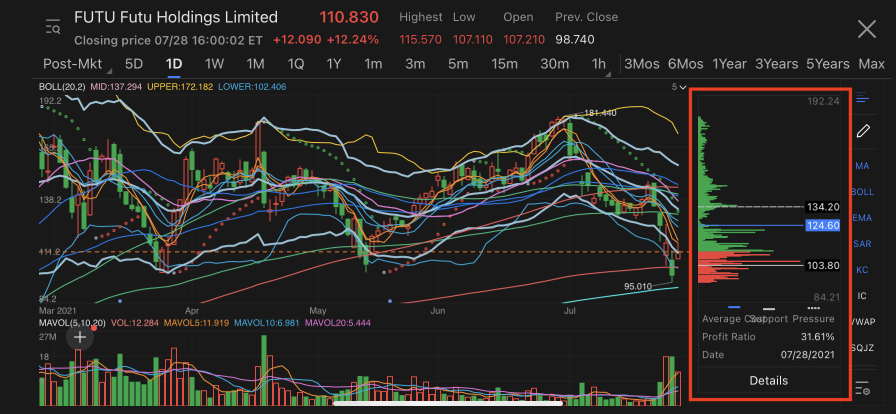896x414 pixels.
Task: Enable the VWAP indicator
Action: pos(862,321)
